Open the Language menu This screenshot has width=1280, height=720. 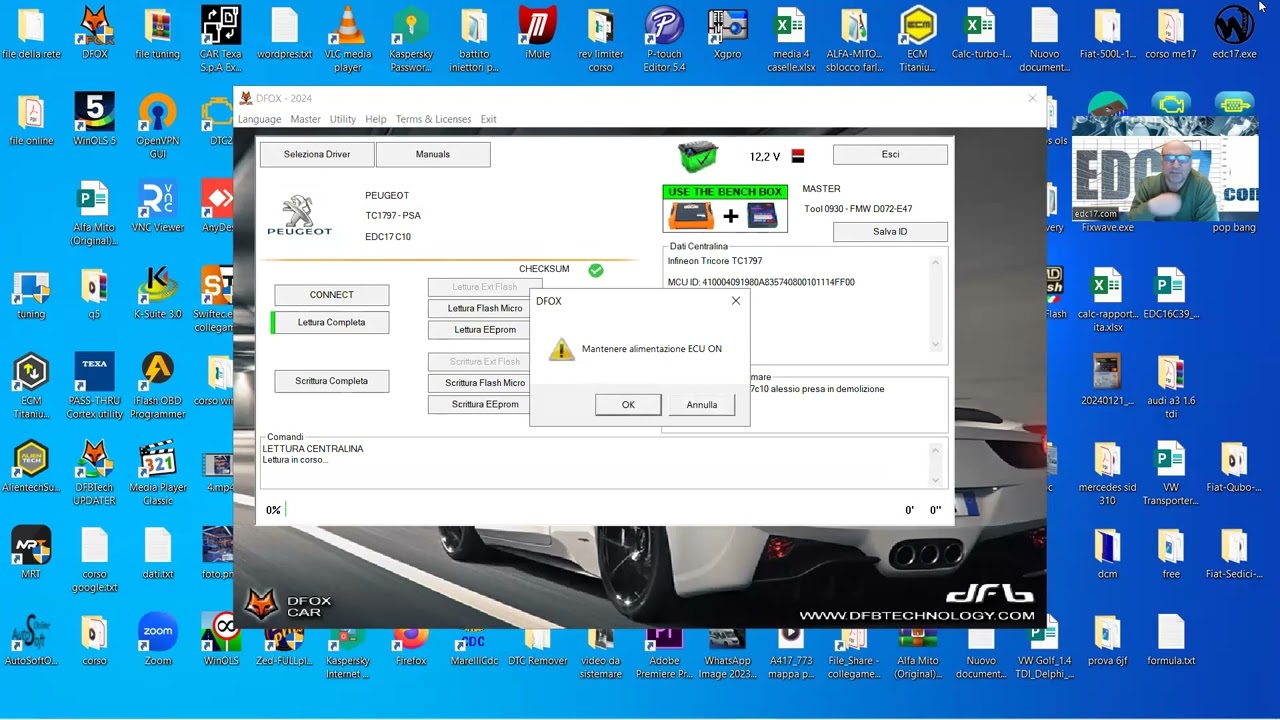coord(259,119)
